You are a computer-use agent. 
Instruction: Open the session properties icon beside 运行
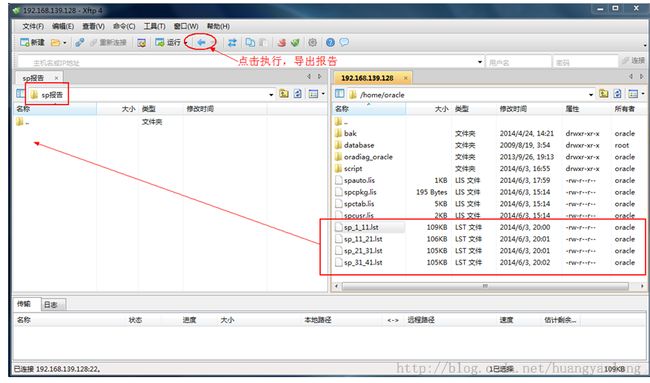141,42
